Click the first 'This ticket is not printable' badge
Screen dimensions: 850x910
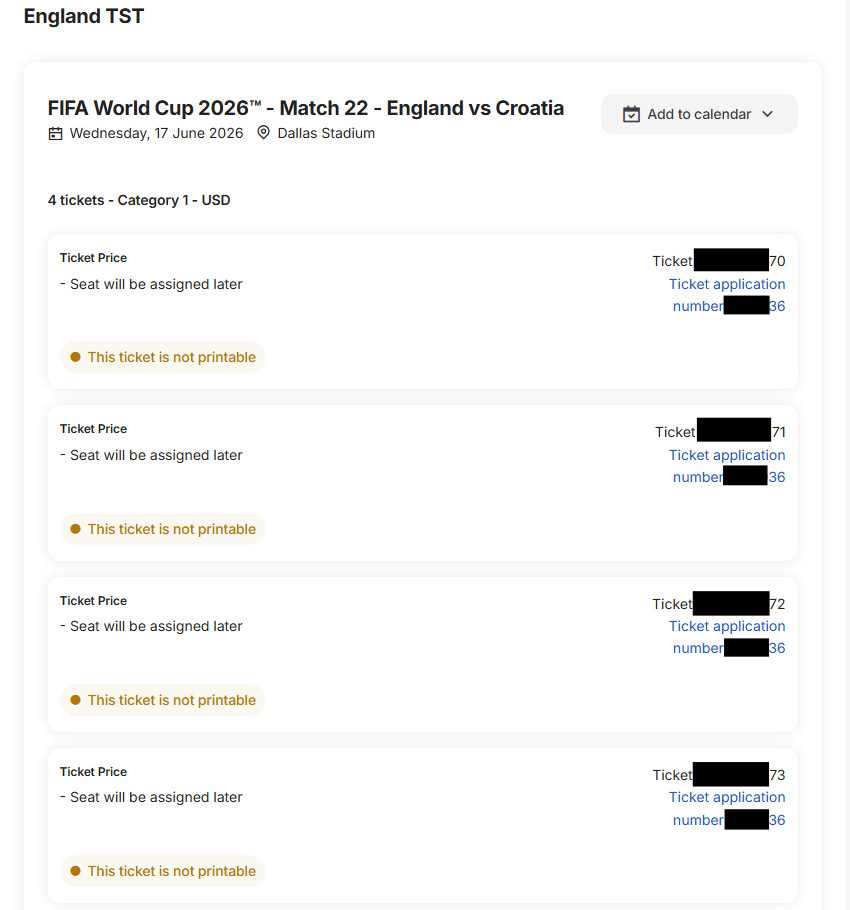163,357
